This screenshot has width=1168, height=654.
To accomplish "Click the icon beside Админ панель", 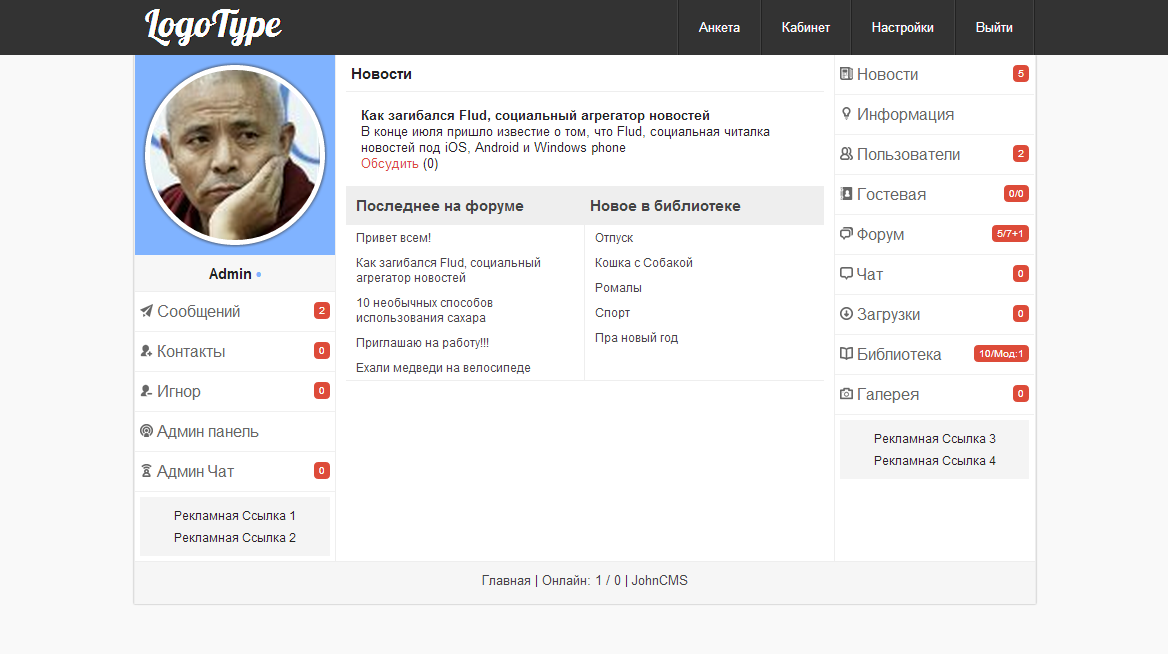I will [x=146, y=431].
